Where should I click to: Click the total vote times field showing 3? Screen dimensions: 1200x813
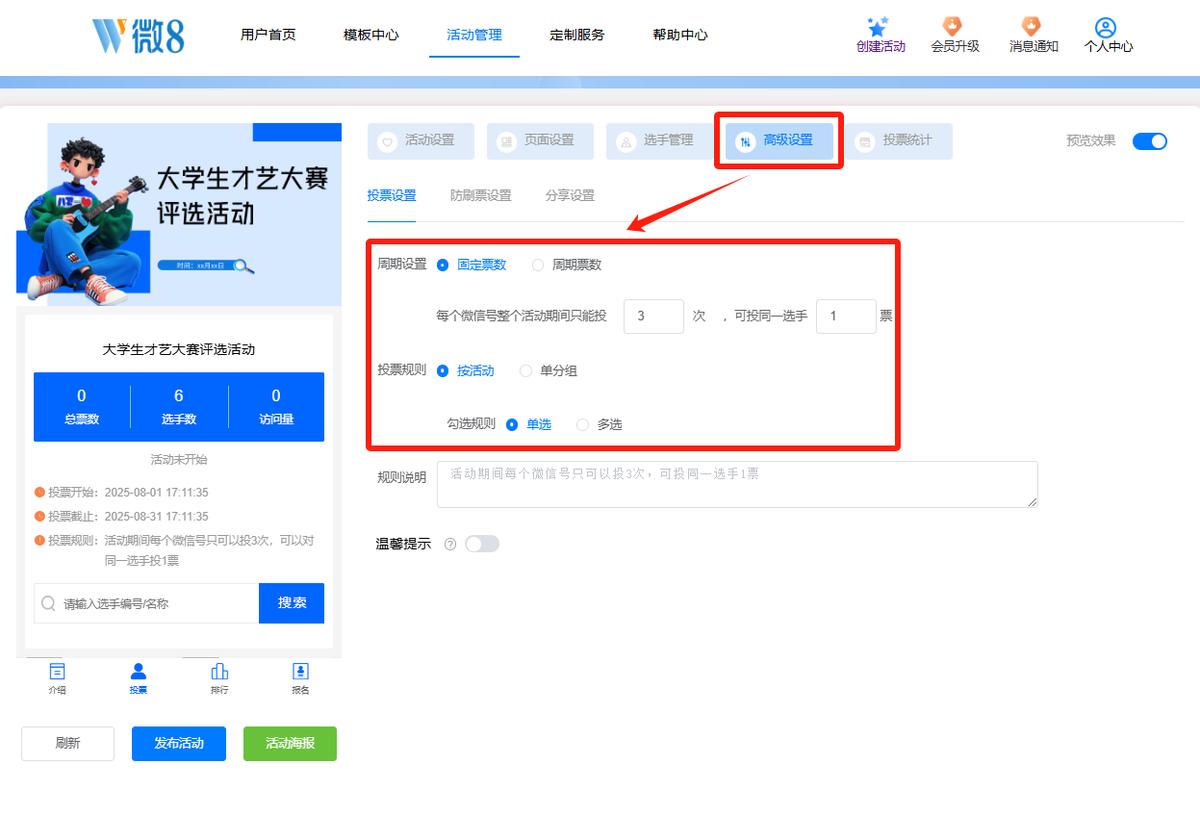click(x=654, y=317)
